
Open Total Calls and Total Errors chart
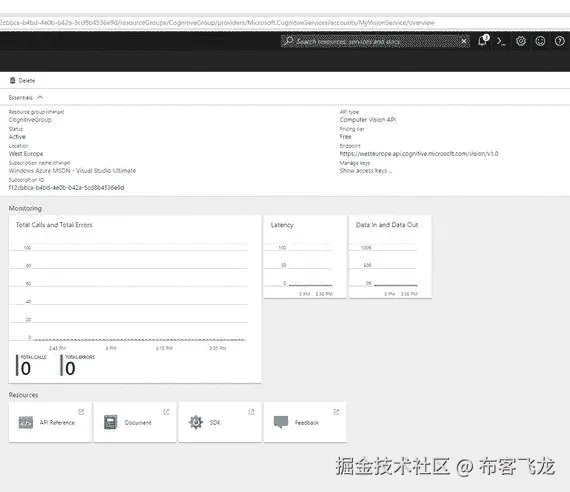click(135, 299)
